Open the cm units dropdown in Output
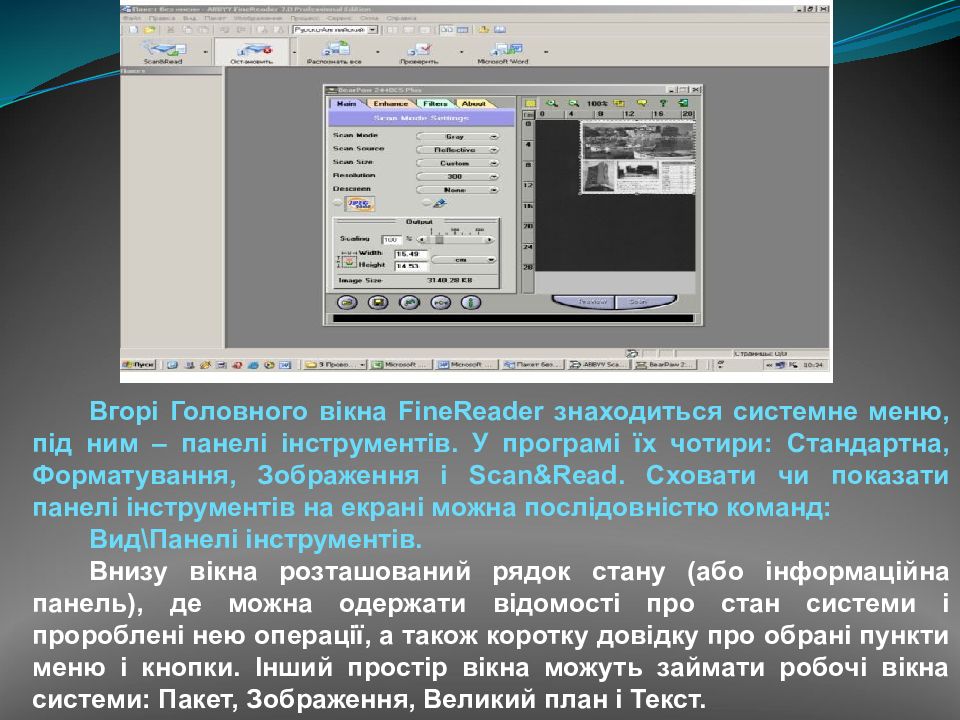This screenshot has height=720, width=960. (463, 260)
